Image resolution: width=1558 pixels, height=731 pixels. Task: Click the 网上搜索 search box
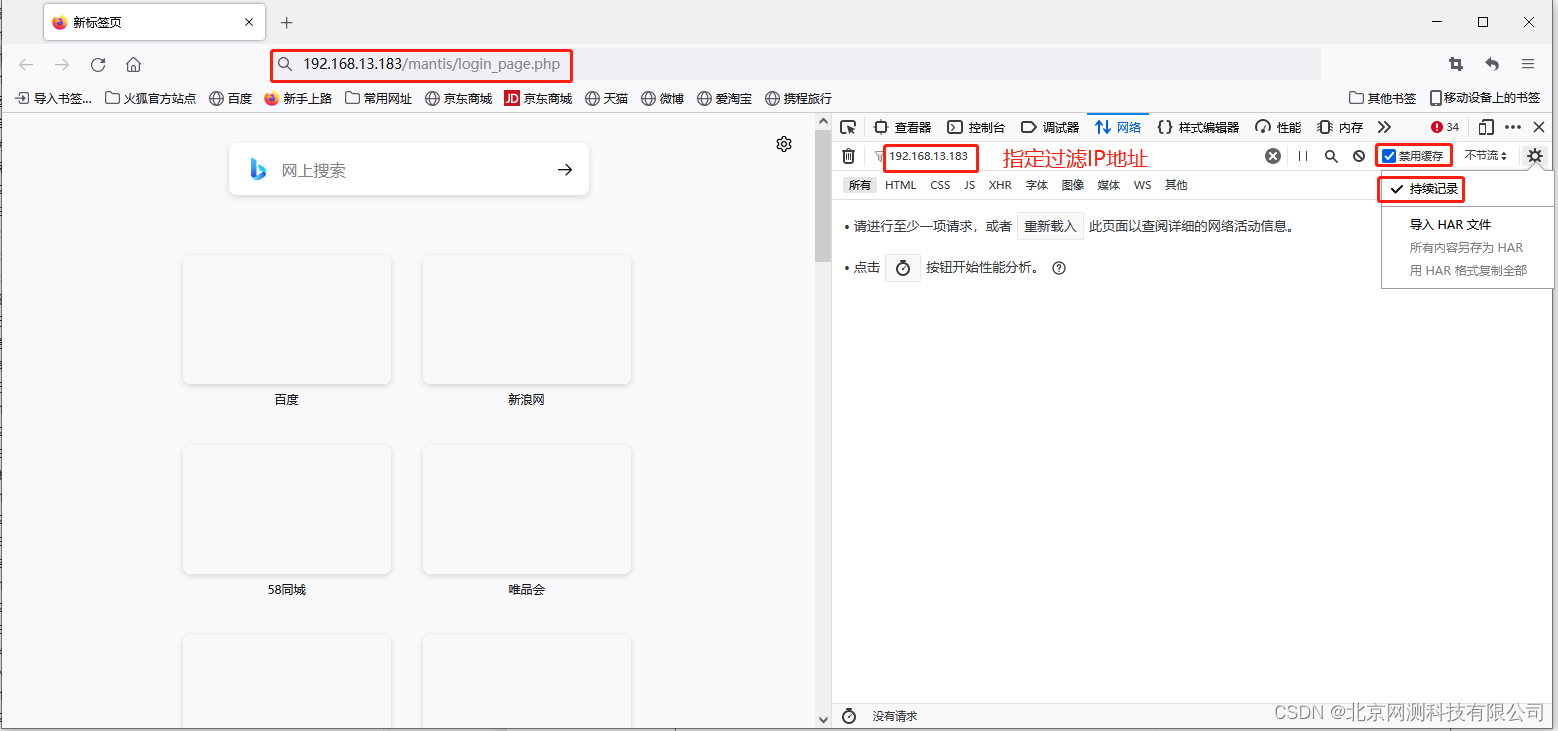point(409,170)
